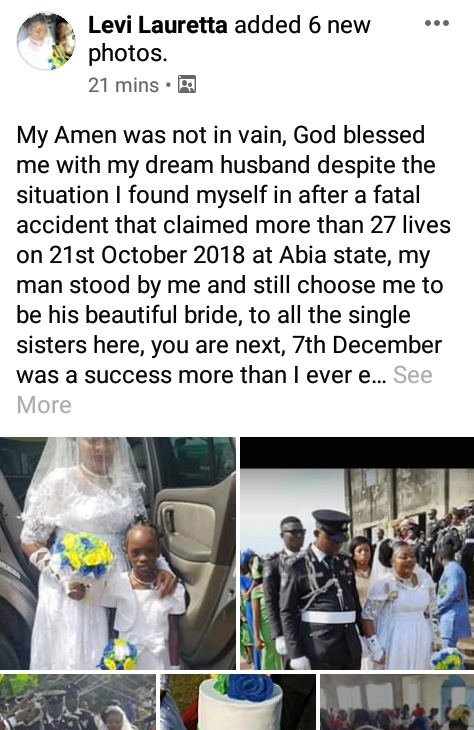Open the bottom-left uniformed officers photo
This screenshot has width=474, height=730.
pyautogui.click(x=78, y=702)
